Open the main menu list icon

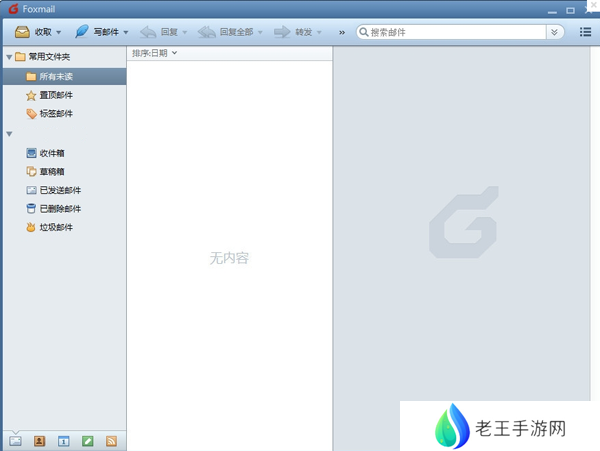click(x=585, y=32)
